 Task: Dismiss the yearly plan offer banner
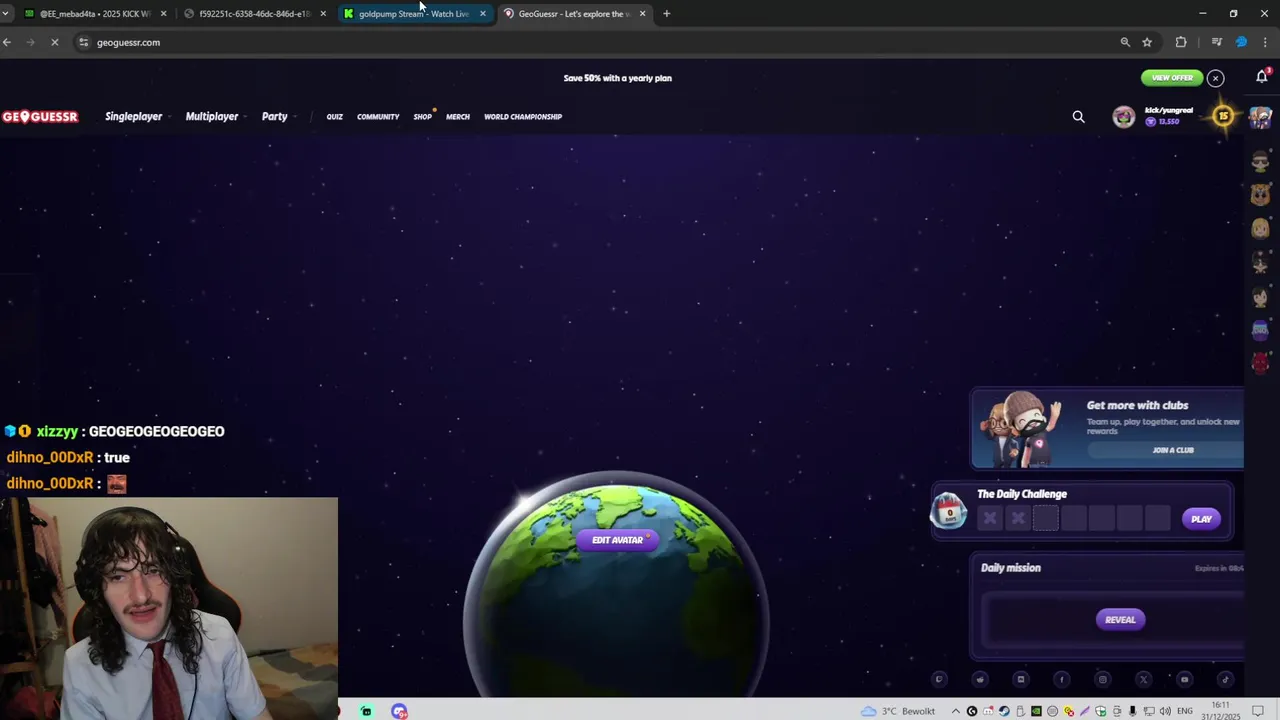[1215, 78]
